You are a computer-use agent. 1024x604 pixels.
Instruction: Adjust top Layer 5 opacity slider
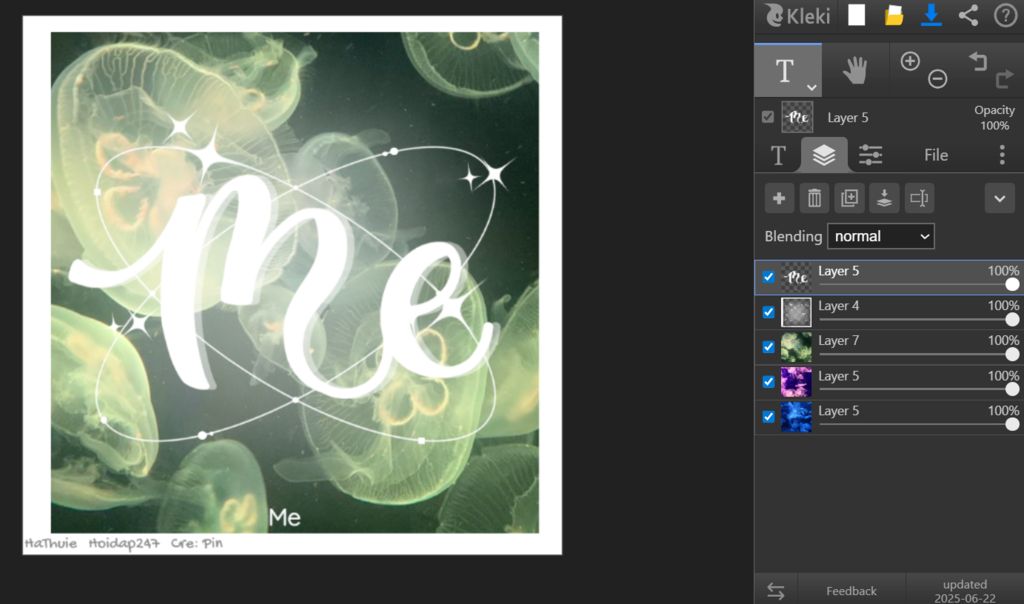pyautogui.click(x=918, y=285)
